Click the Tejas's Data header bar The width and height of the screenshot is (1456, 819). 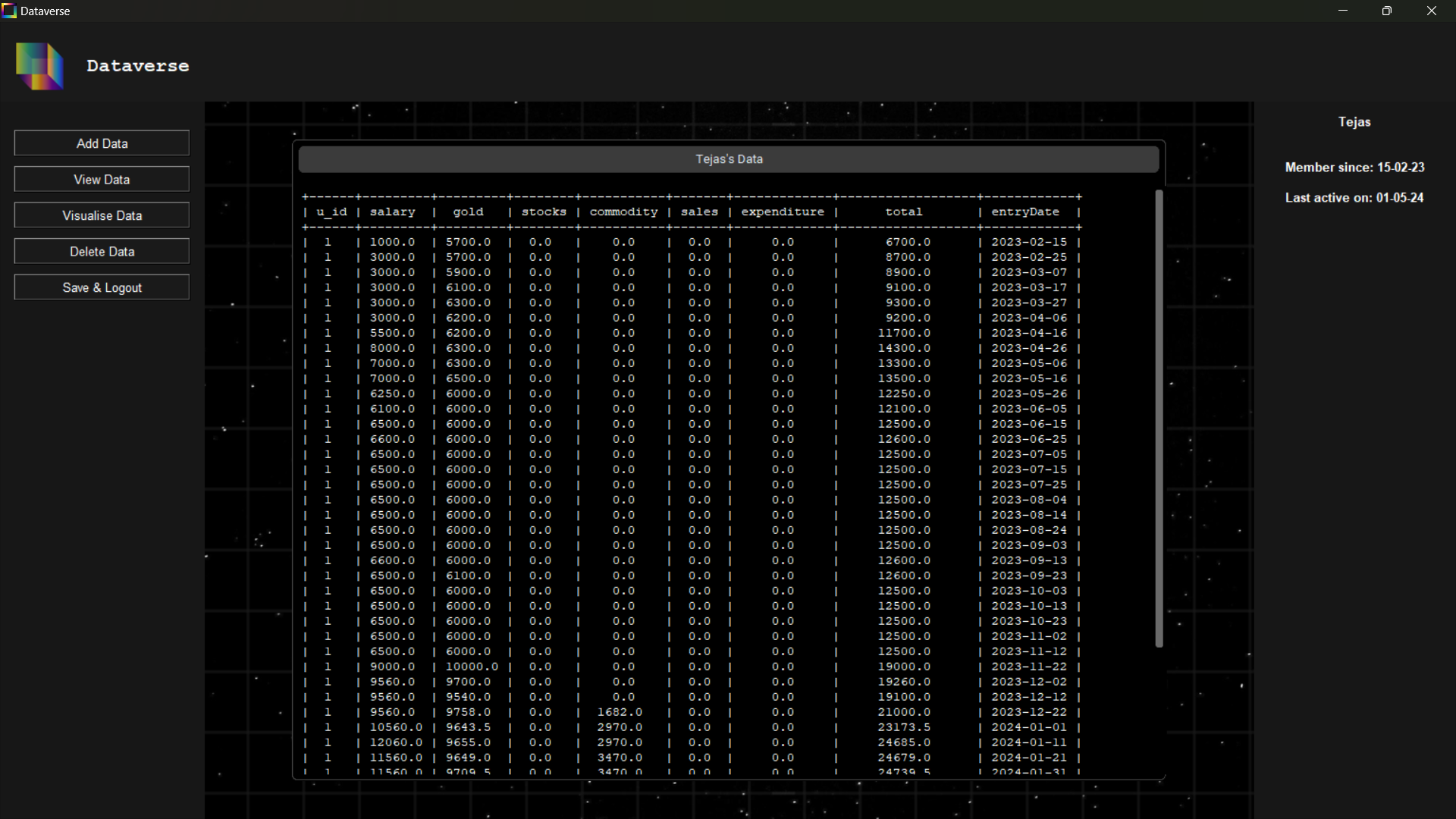tap(728, 159)
